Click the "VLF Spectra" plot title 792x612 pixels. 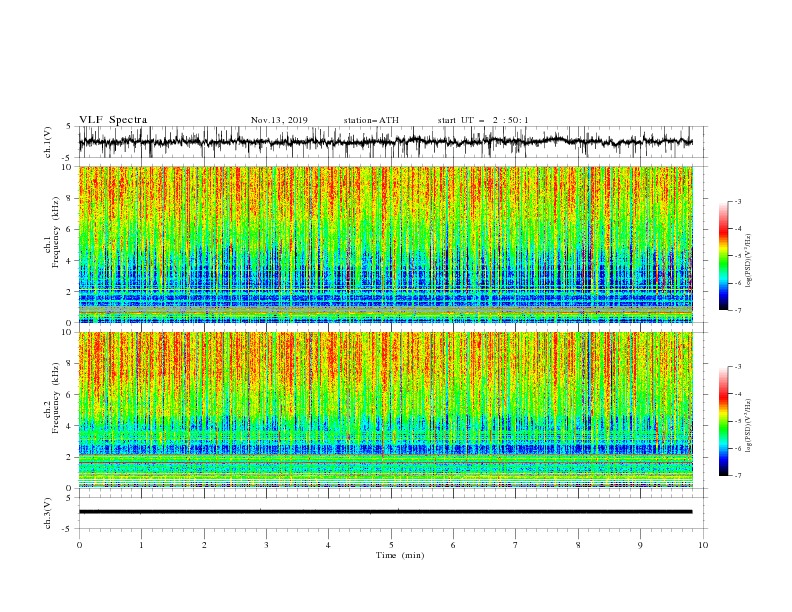tap(113, 120)
